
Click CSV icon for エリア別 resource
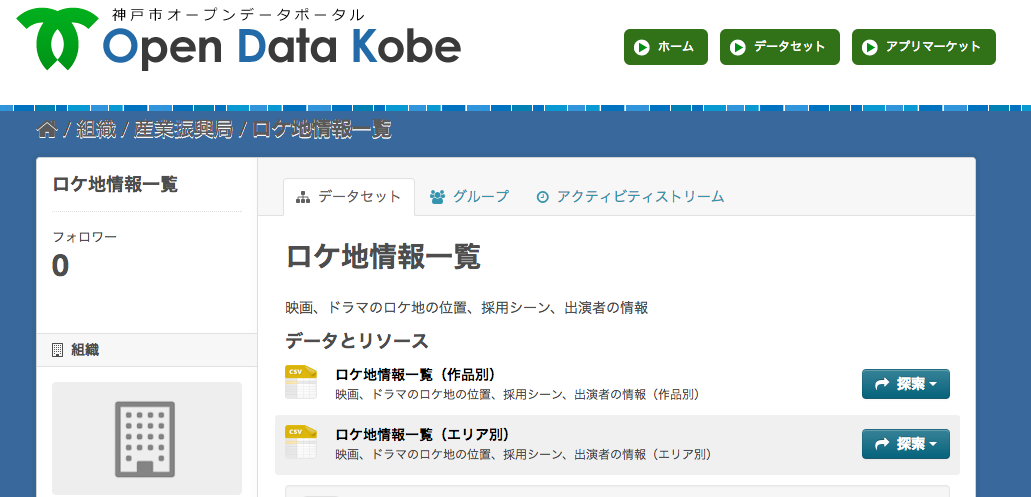point(301,442)
